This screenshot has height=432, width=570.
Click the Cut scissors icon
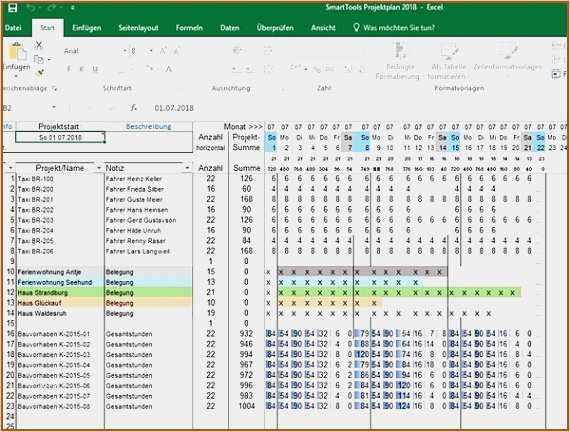pyautogui.click(x=39, y=45)
